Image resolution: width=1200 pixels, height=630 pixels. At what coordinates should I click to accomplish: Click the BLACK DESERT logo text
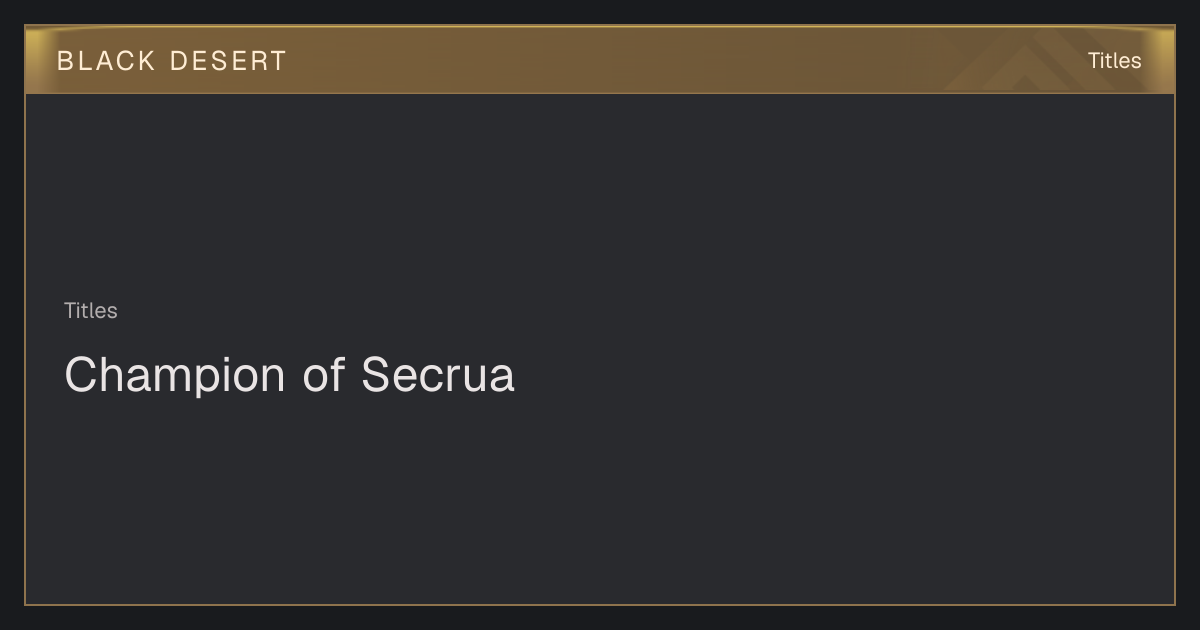[171, 61]
